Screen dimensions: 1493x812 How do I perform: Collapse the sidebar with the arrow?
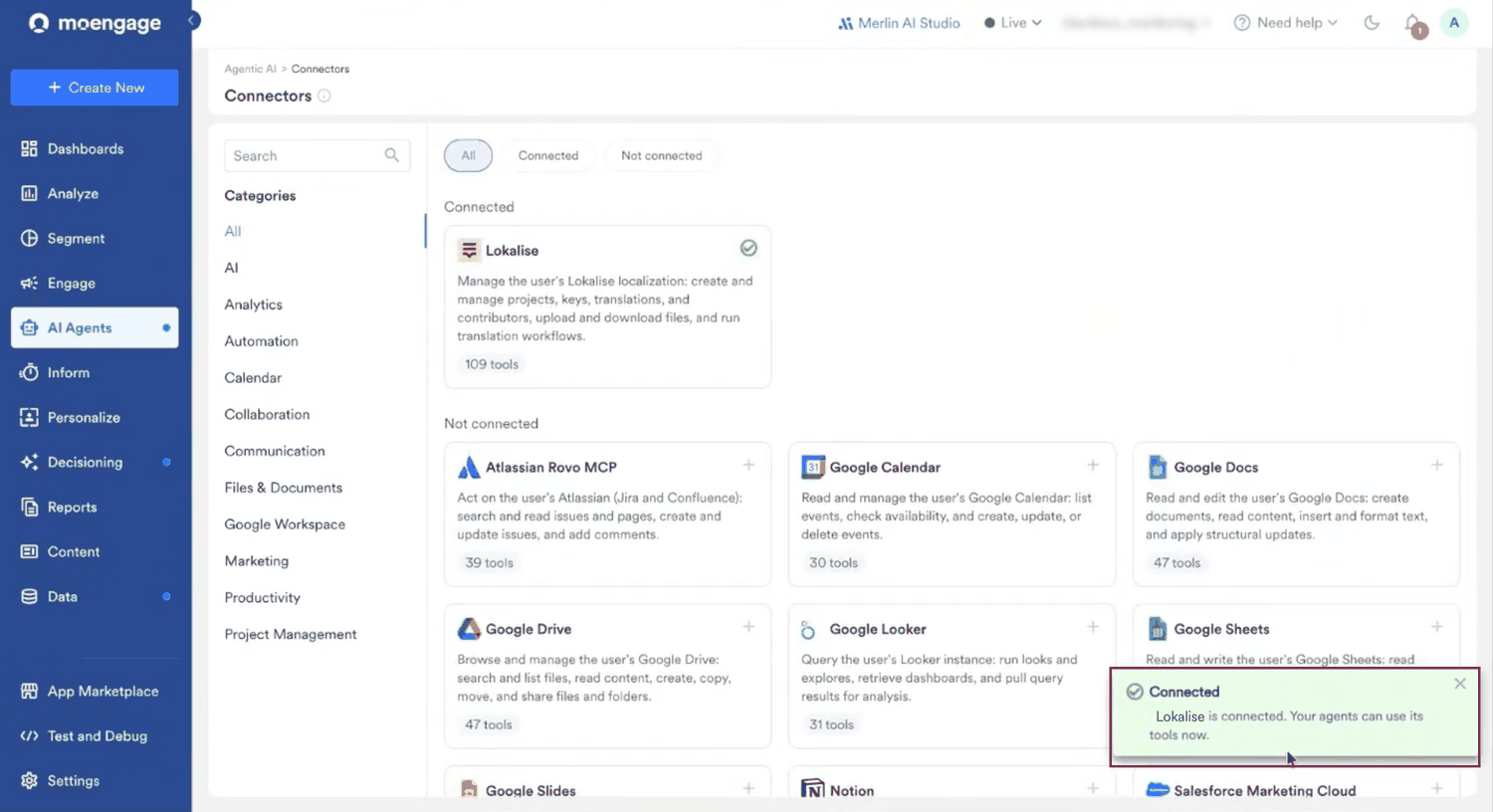(193, 20)
